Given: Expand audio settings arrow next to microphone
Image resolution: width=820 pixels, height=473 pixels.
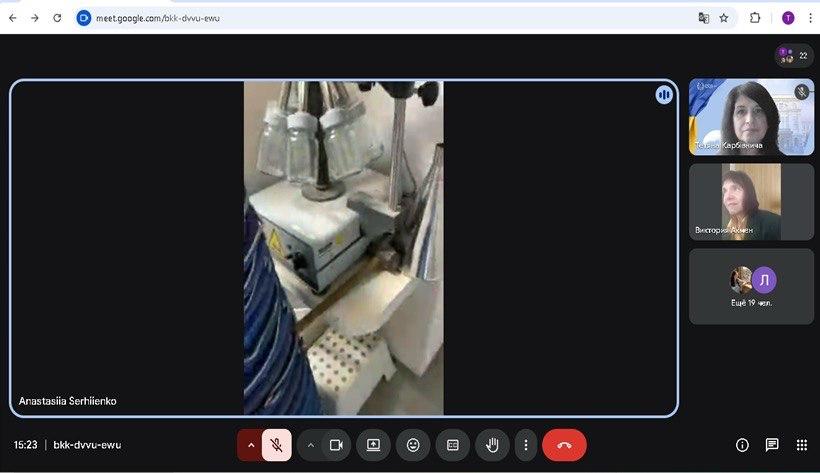Looking at the screenshot, I should (x=250, y=445).
